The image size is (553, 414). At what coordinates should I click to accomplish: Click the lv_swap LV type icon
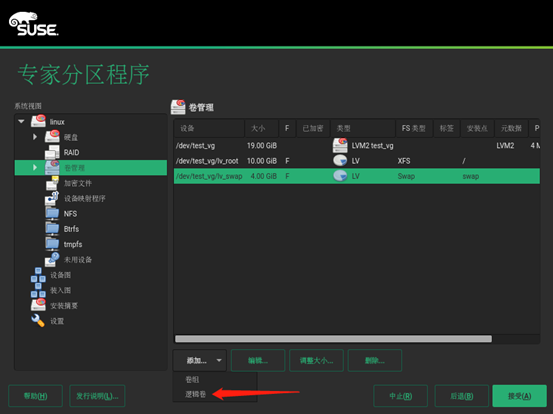[340, 176]
